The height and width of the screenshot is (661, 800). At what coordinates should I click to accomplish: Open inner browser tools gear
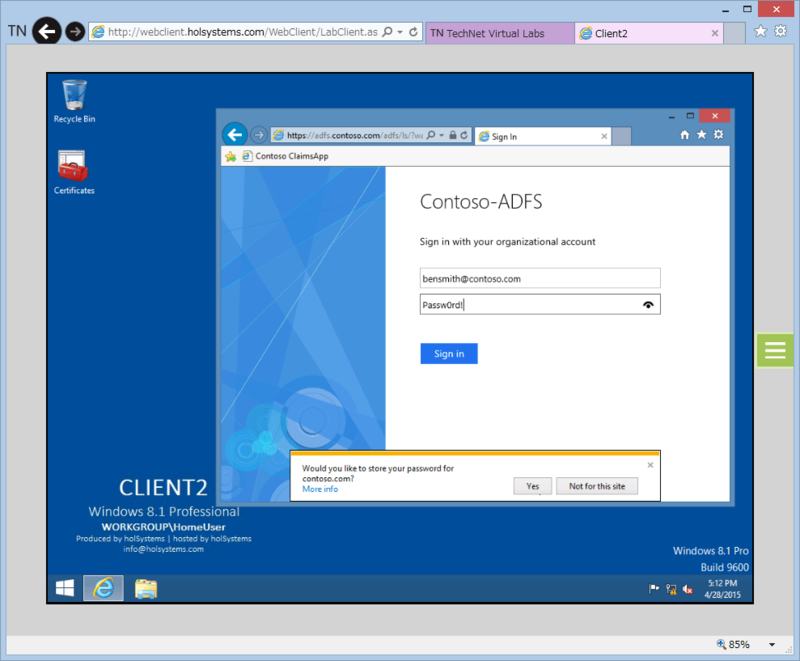pos(718,134)
